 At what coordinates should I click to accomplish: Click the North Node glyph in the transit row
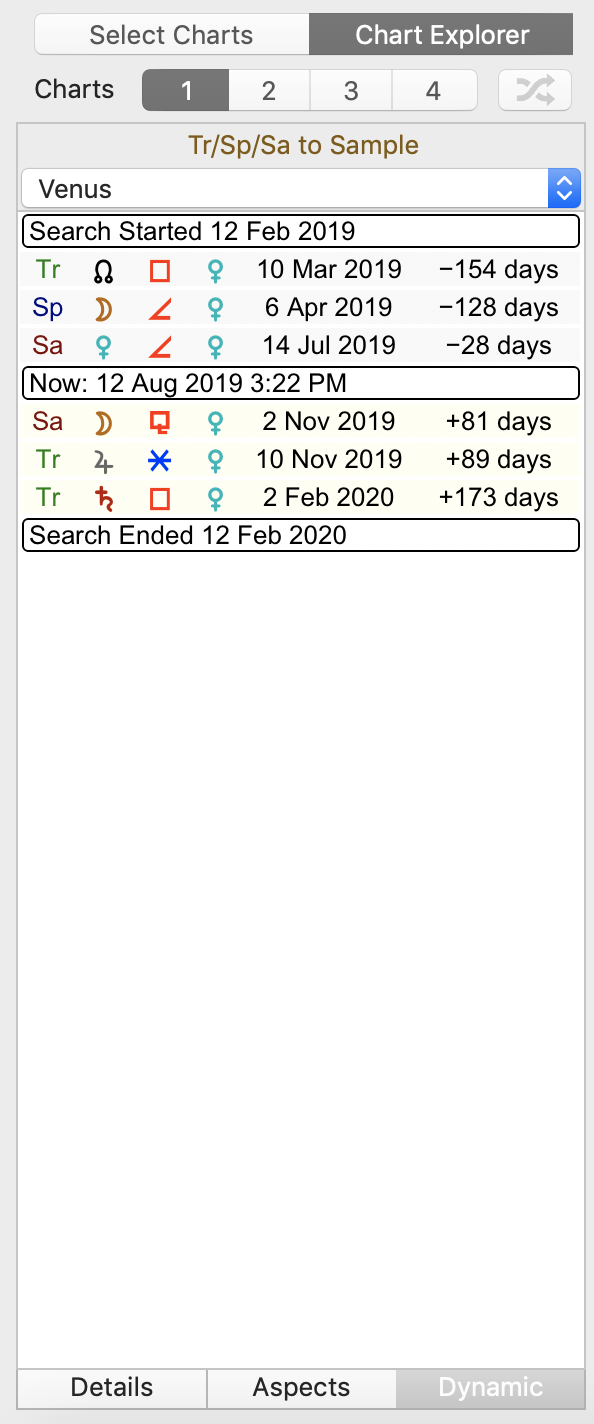point(102,269)
